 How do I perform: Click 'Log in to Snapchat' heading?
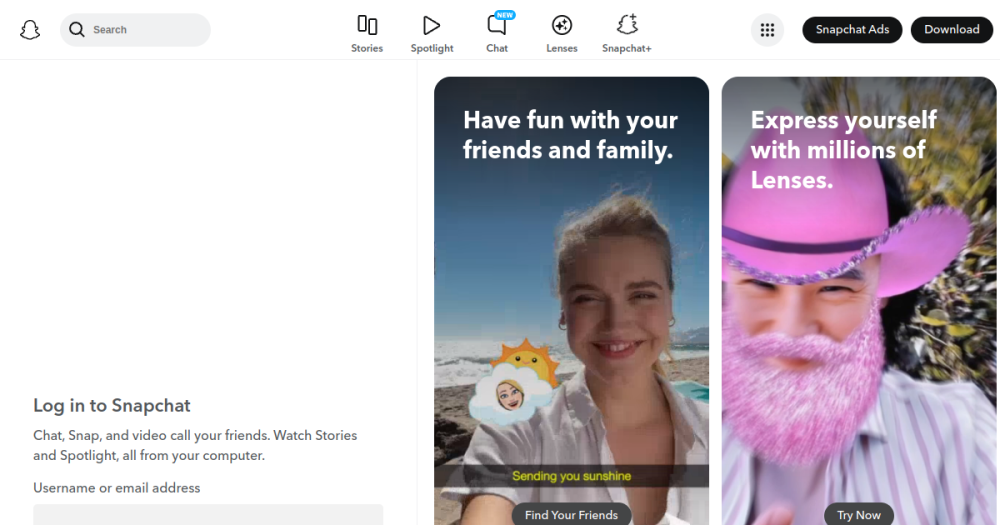tap(112, 406)
